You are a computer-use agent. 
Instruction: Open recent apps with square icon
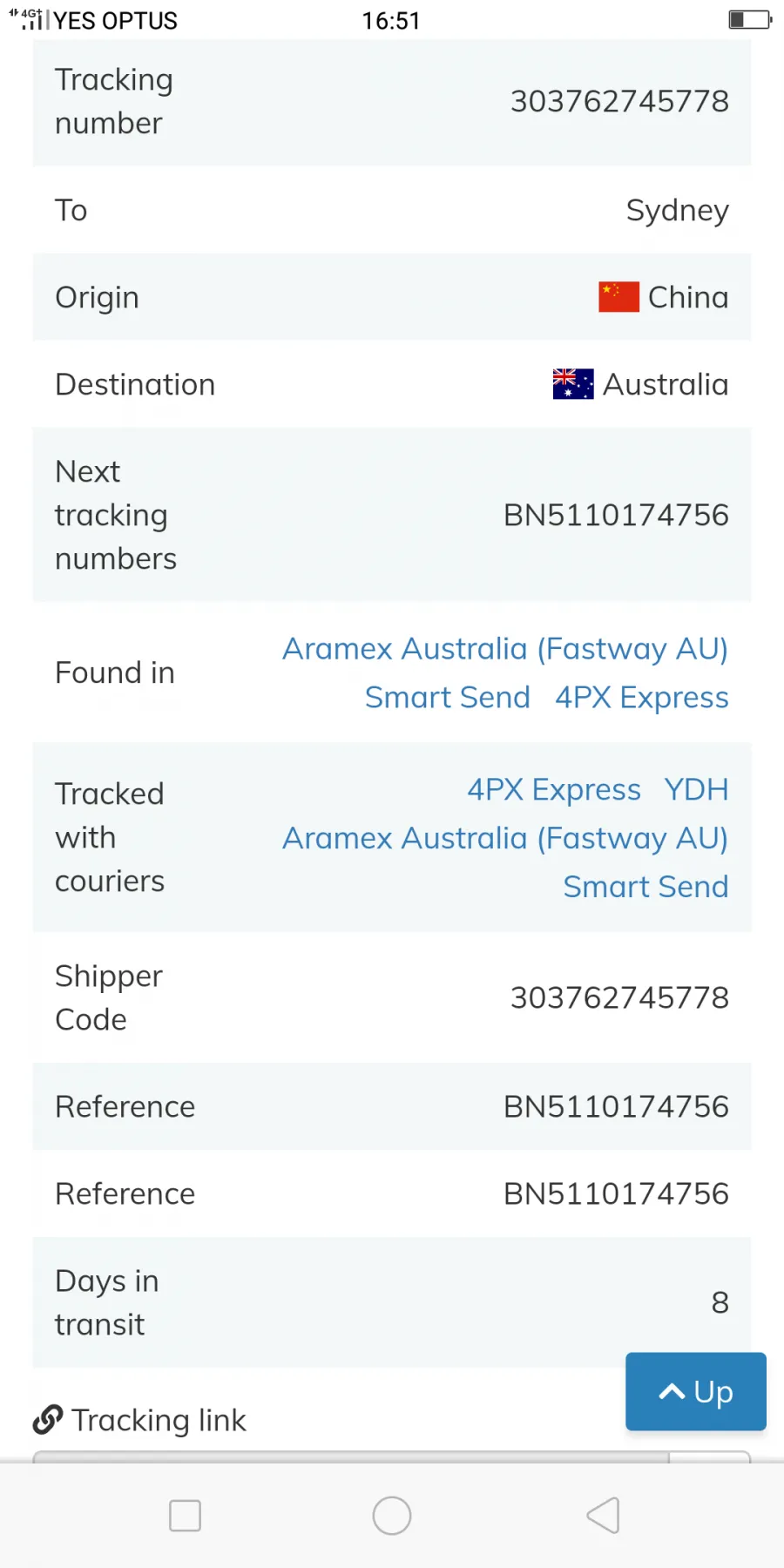(x=185, y=1516)
